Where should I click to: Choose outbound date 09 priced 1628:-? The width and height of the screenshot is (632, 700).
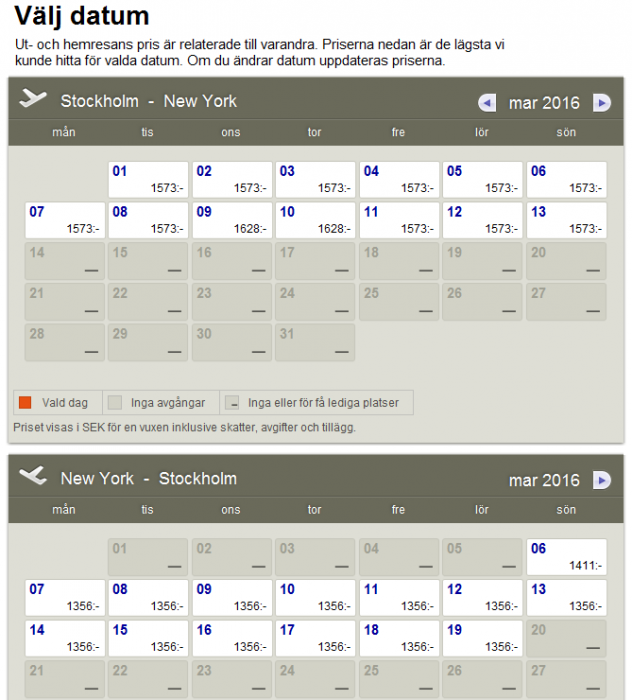click(x=232, y=220)
